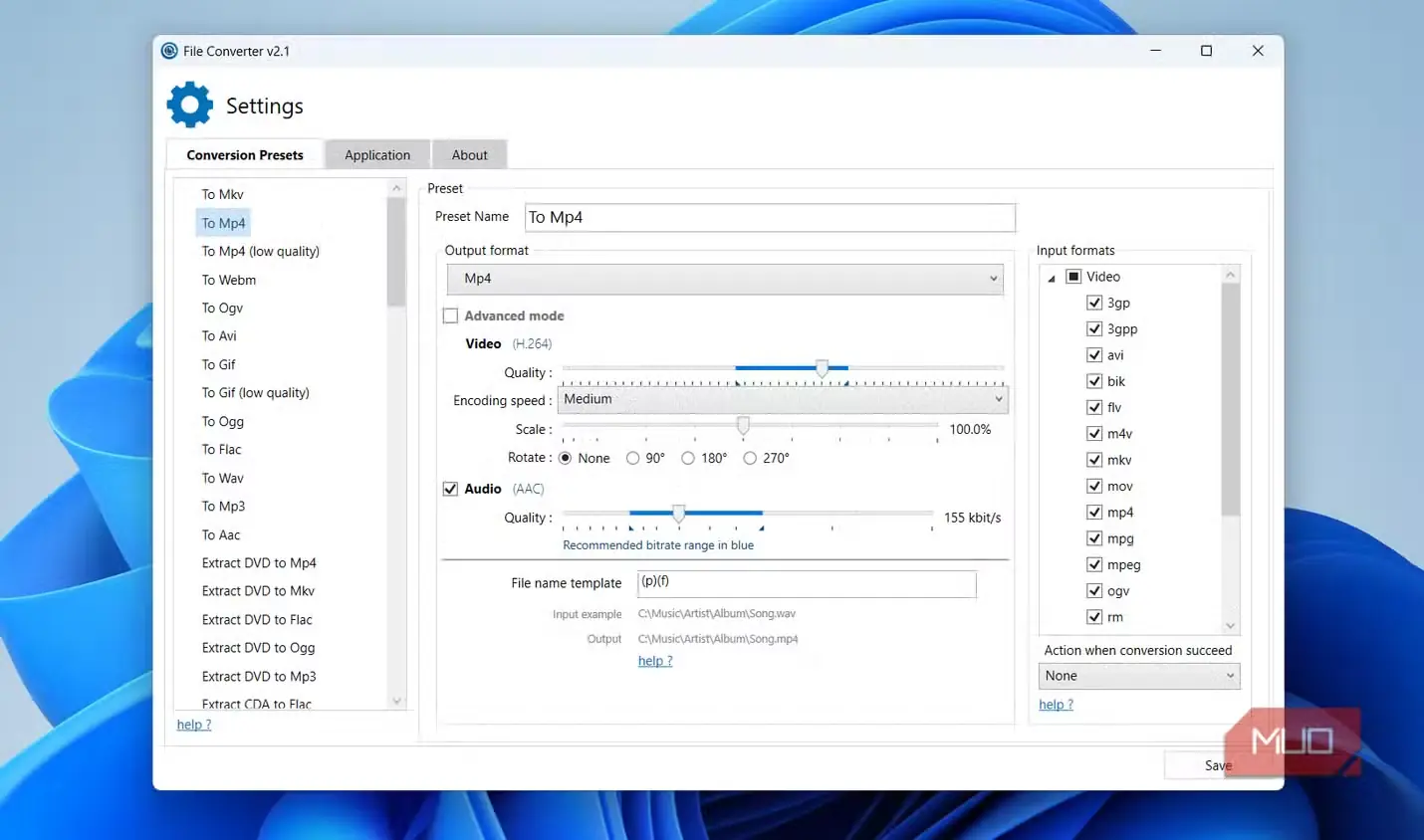Screen dimensions: 1424x840
Task: Uncheck the mkv input format
Action: [x=1094, y=460]
